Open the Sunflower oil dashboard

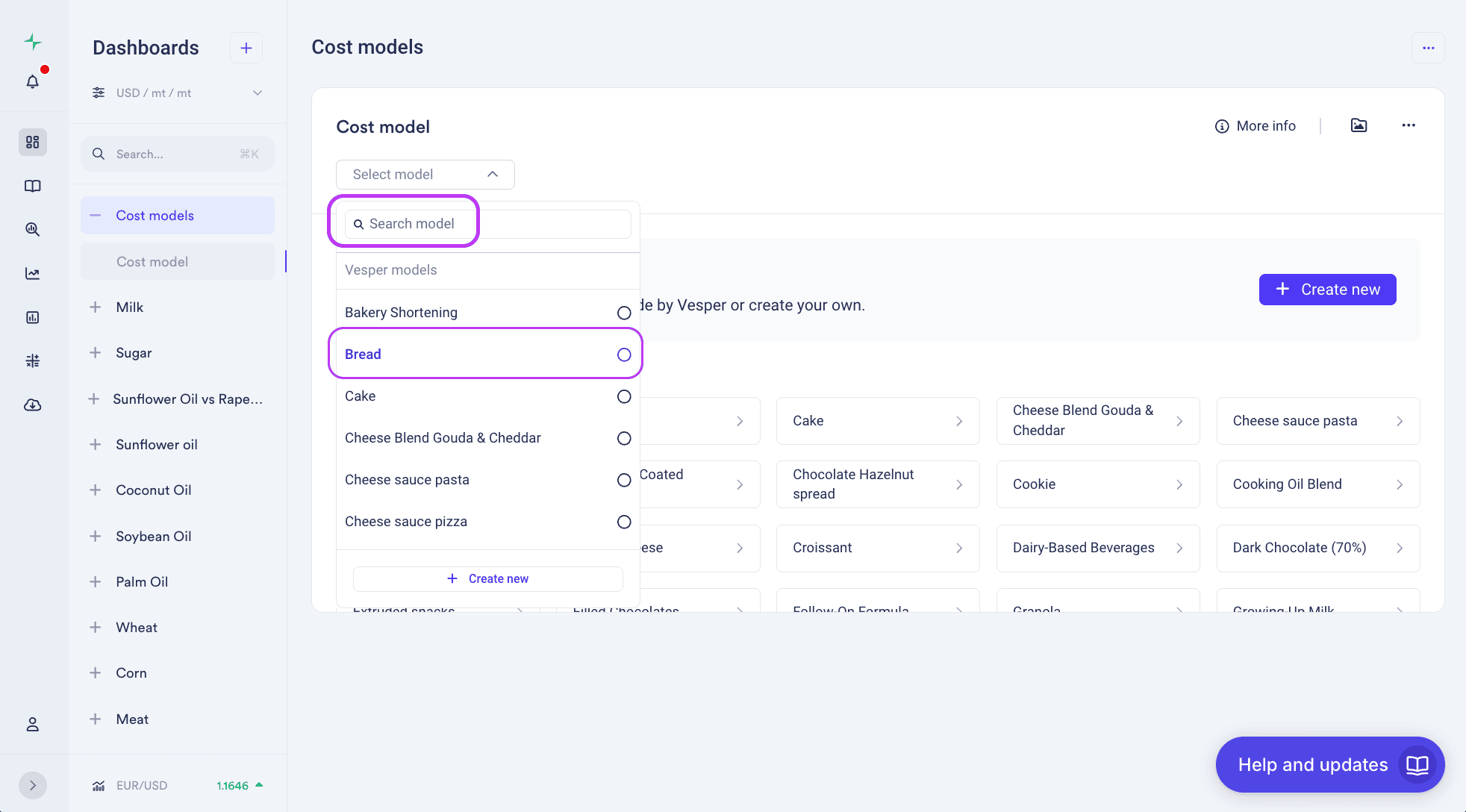157,444
